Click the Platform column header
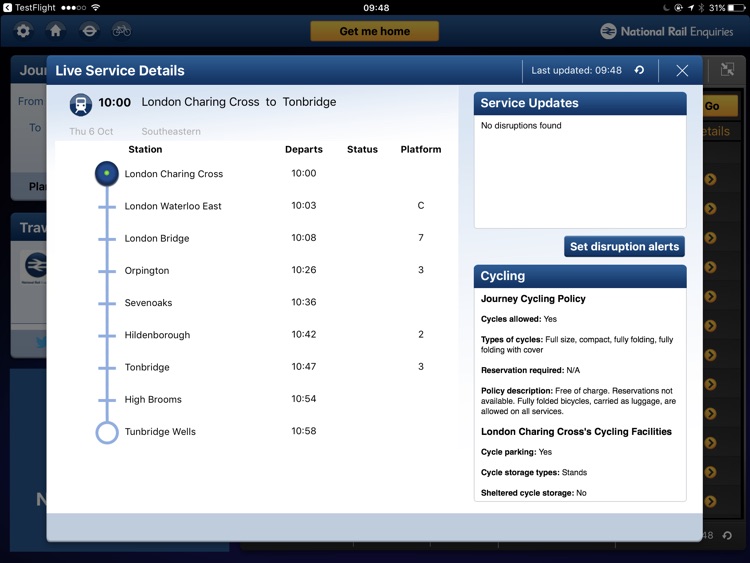This screenshot has width=750, height=563. point(421,149)
